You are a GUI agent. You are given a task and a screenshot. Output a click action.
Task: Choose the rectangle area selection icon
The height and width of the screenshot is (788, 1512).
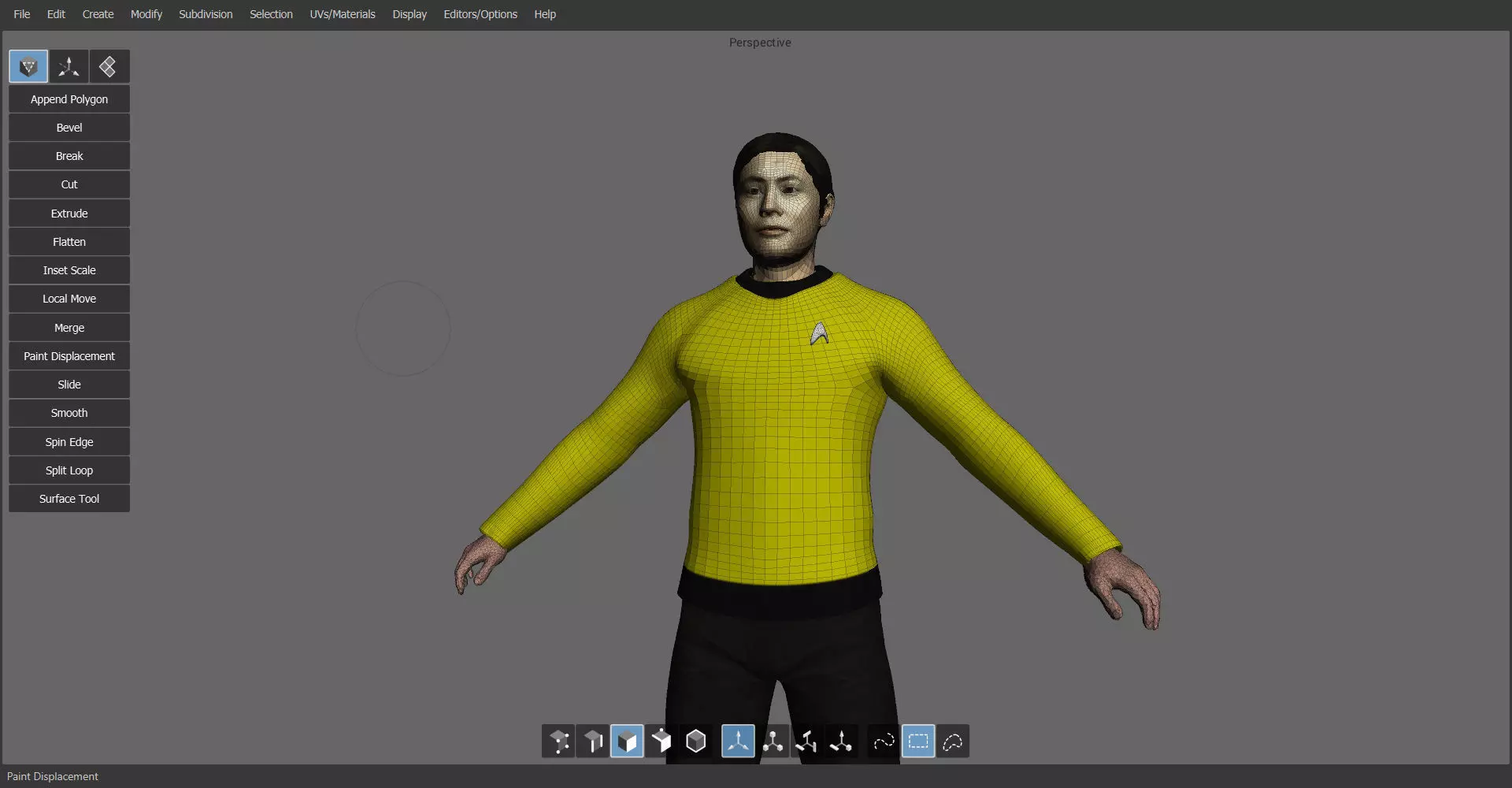(x=918, y=742)
